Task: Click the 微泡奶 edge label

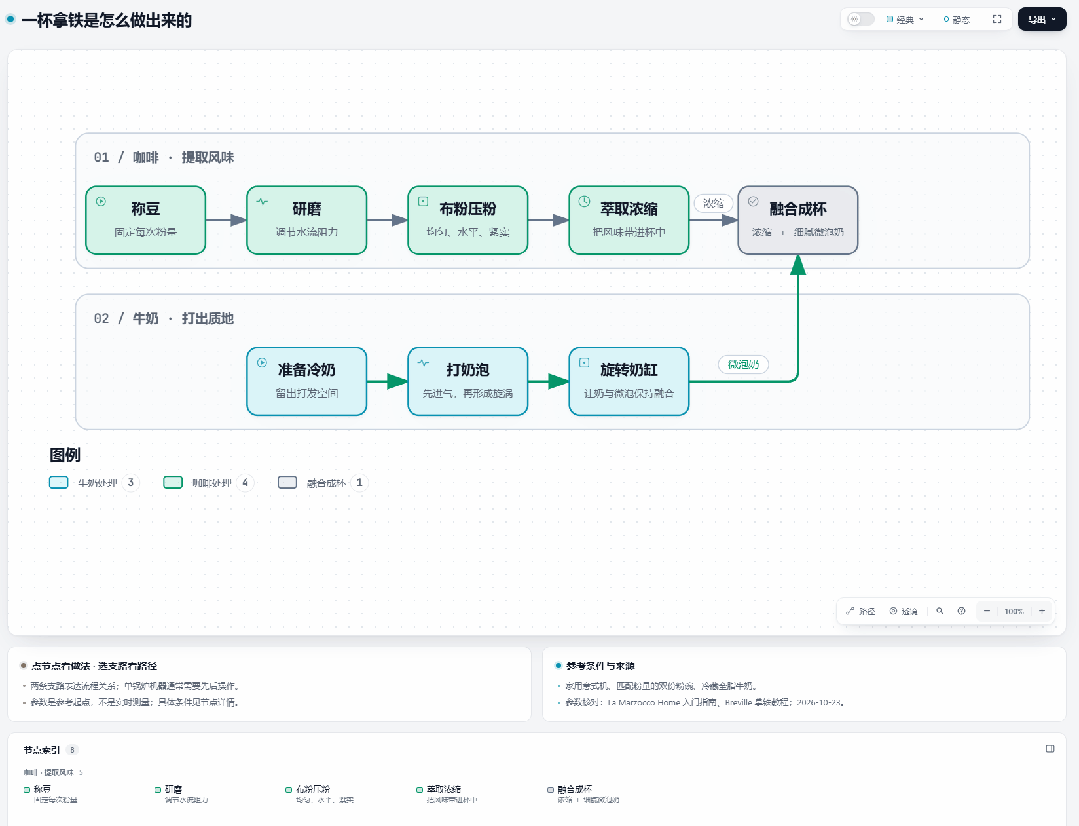Action: point(743,364)
